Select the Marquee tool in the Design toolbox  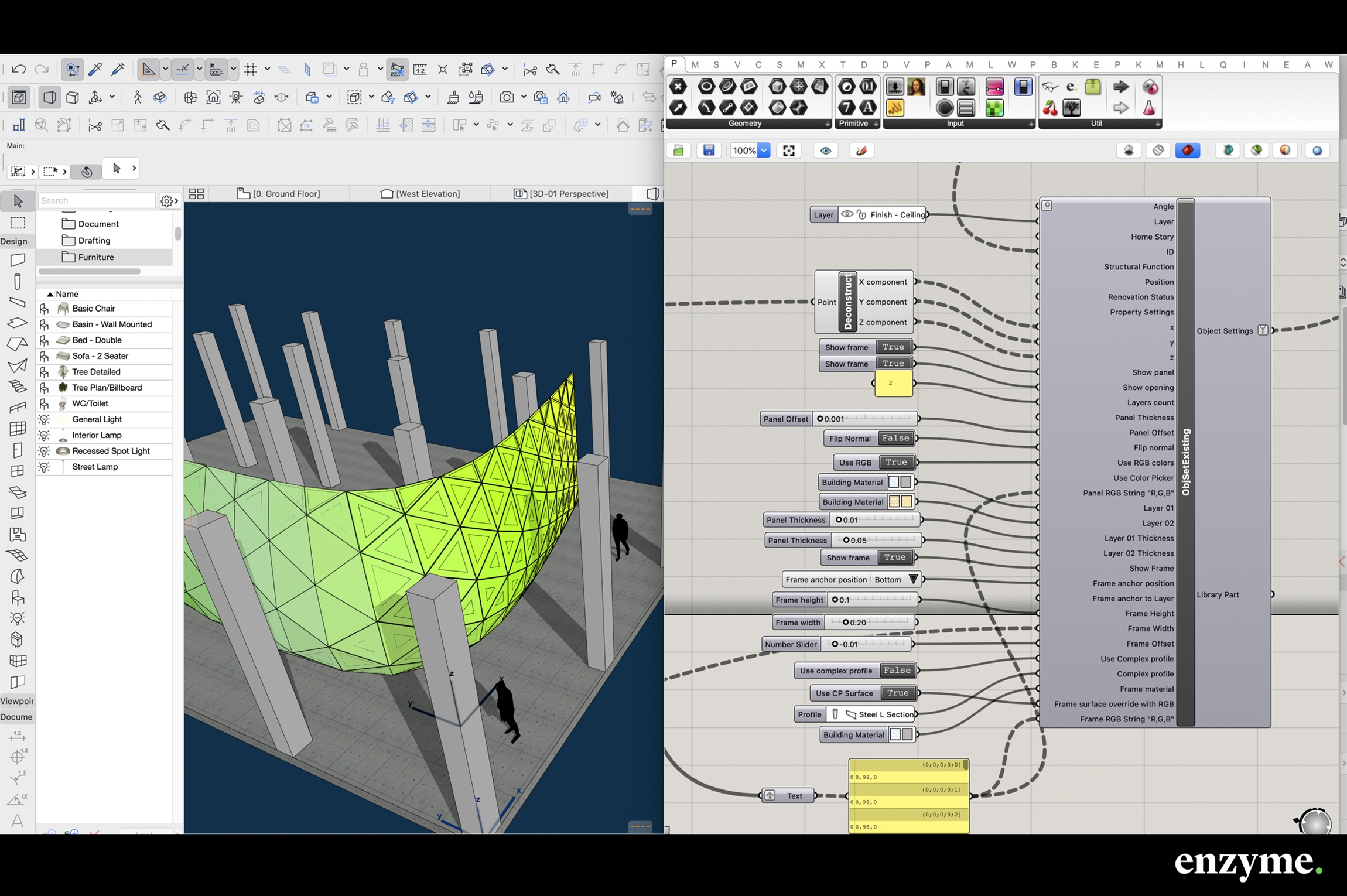(18, 223)
